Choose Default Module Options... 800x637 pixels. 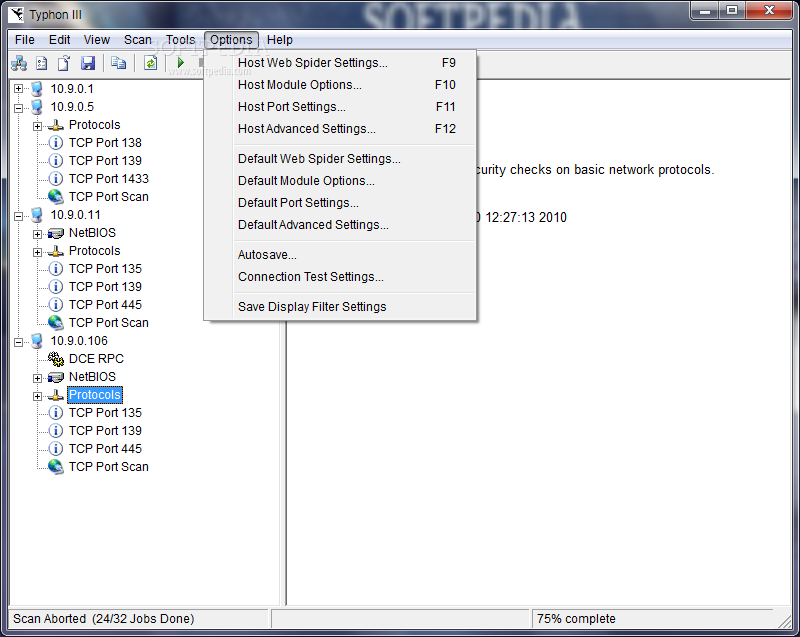[x=340, y=181]
